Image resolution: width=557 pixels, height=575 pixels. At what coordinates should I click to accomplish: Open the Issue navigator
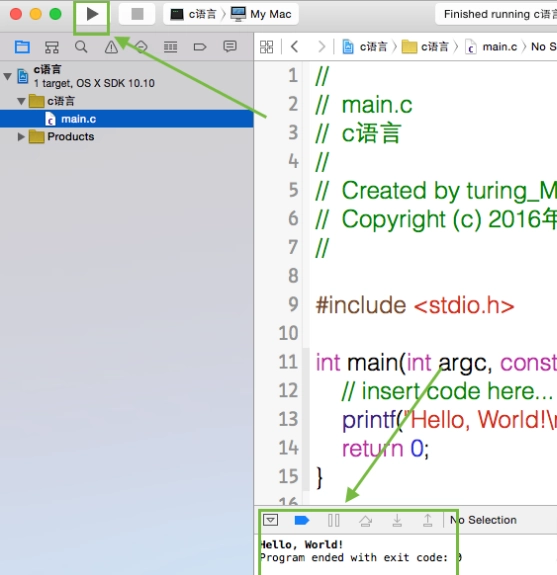[111, 47]
